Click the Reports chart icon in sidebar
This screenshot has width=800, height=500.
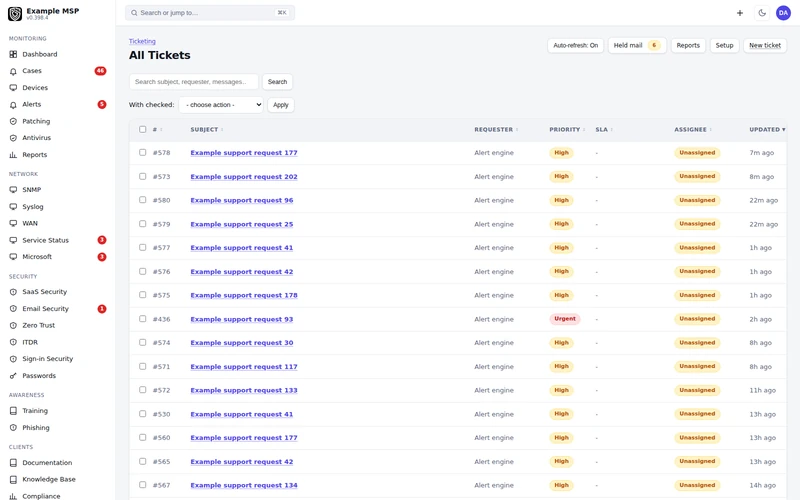[13, 155]
